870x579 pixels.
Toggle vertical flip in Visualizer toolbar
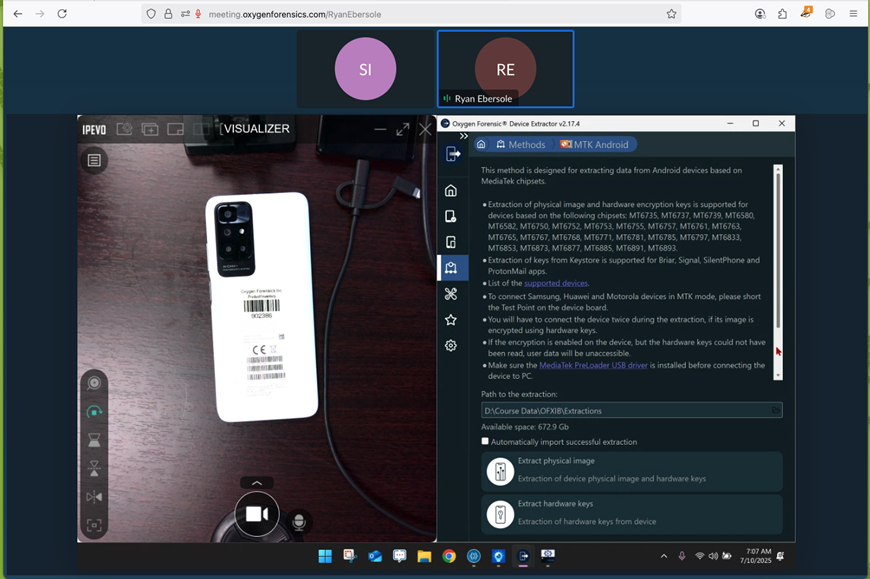(94, 467)
